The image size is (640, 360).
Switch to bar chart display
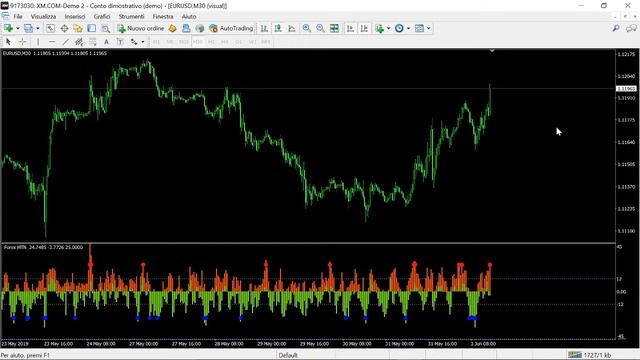click(x=264, y=28)
